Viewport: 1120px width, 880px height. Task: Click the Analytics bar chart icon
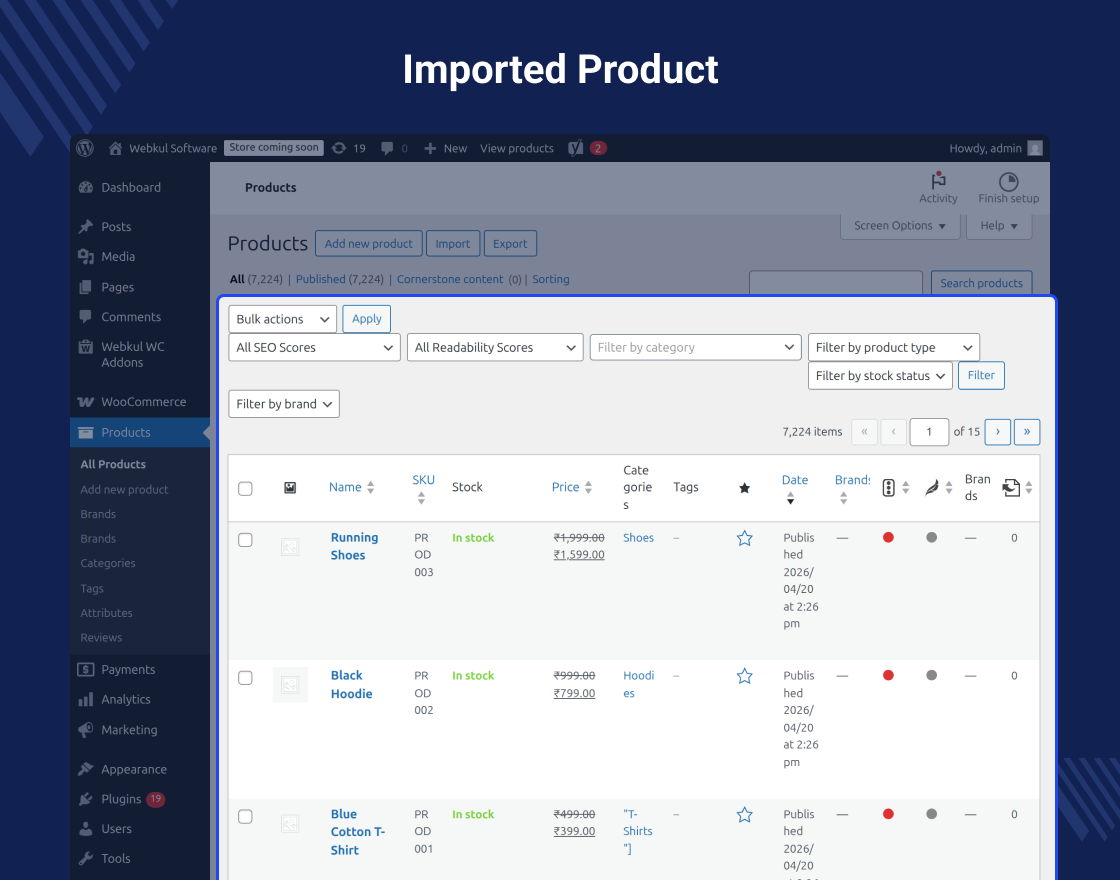pos(86,699)
